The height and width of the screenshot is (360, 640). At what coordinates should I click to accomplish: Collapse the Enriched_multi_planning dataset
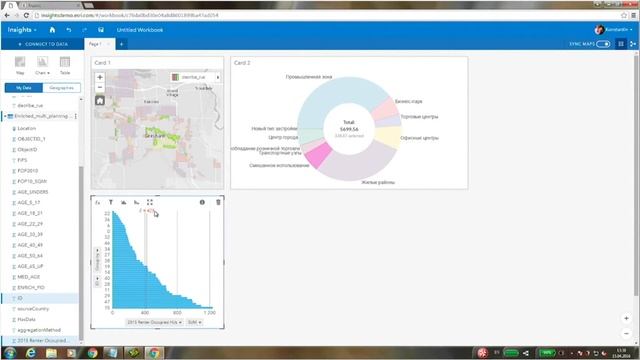pos(5,116)
